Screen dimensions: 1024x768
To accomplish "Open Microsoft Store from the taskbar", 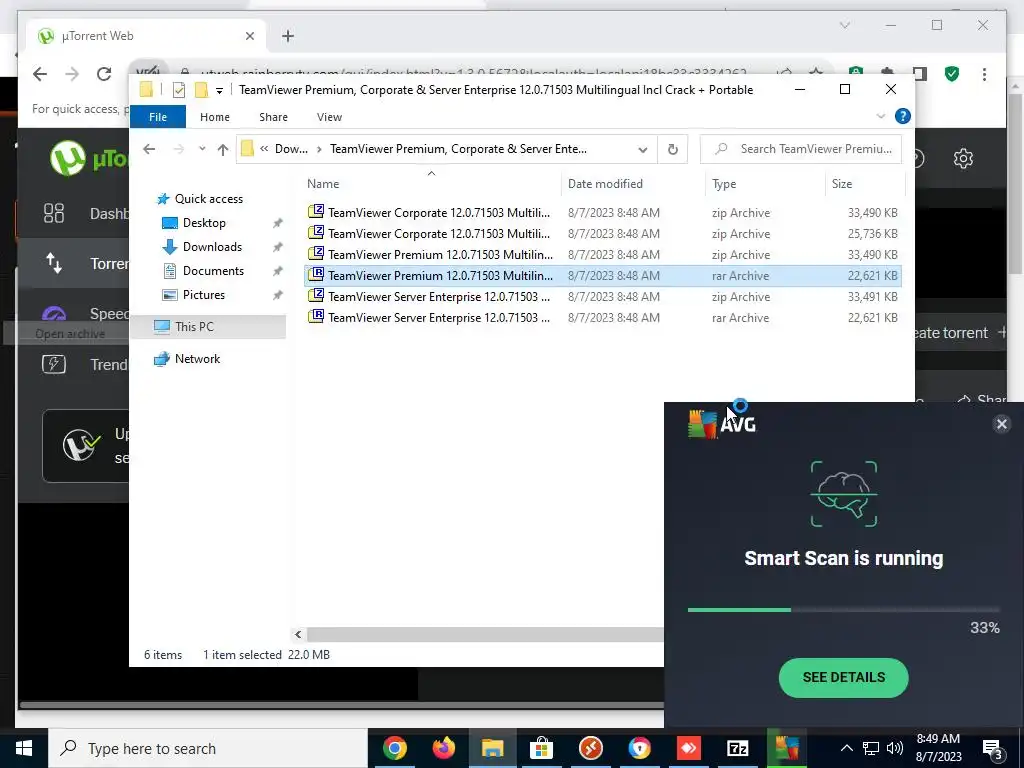I will coord(541,748).
